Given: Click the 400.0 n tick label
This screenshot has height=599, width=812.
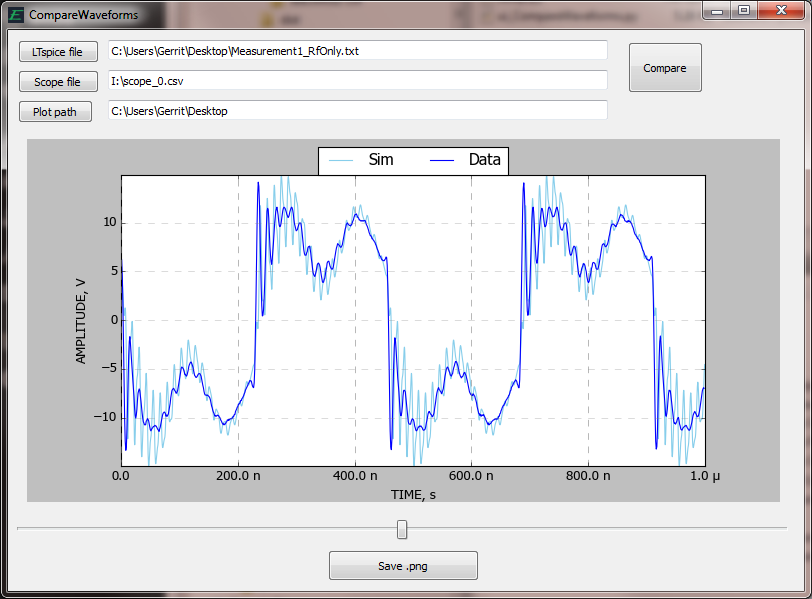Looking at the screenshot, I should tap(354, 477).
